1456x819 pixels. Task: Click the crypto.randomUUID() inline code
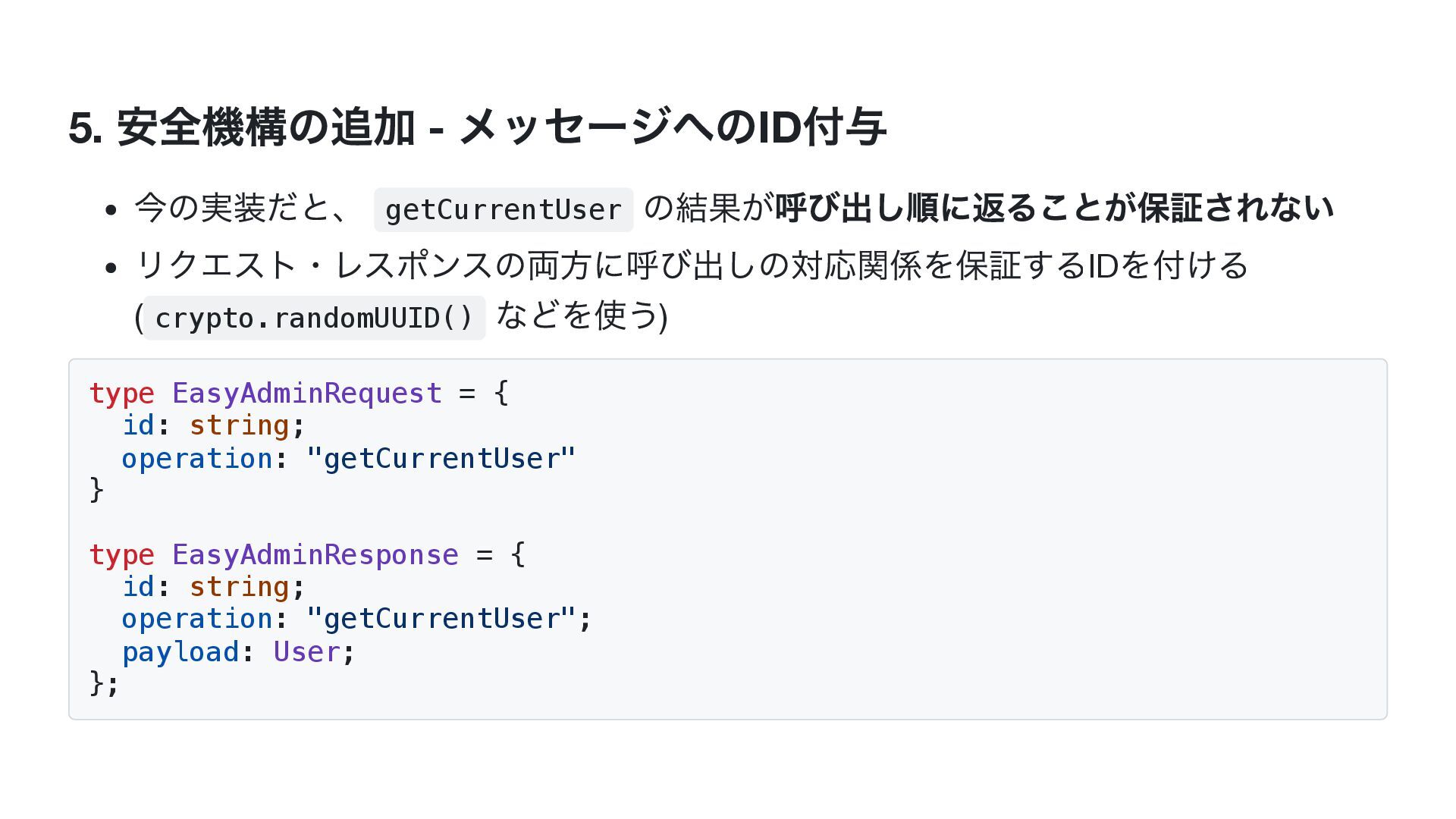coord(315,318)
